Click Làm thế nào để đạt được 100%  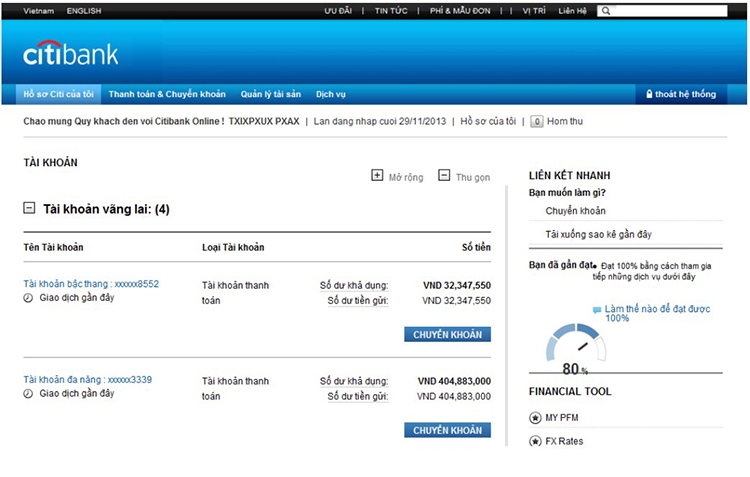click(657, 313)
